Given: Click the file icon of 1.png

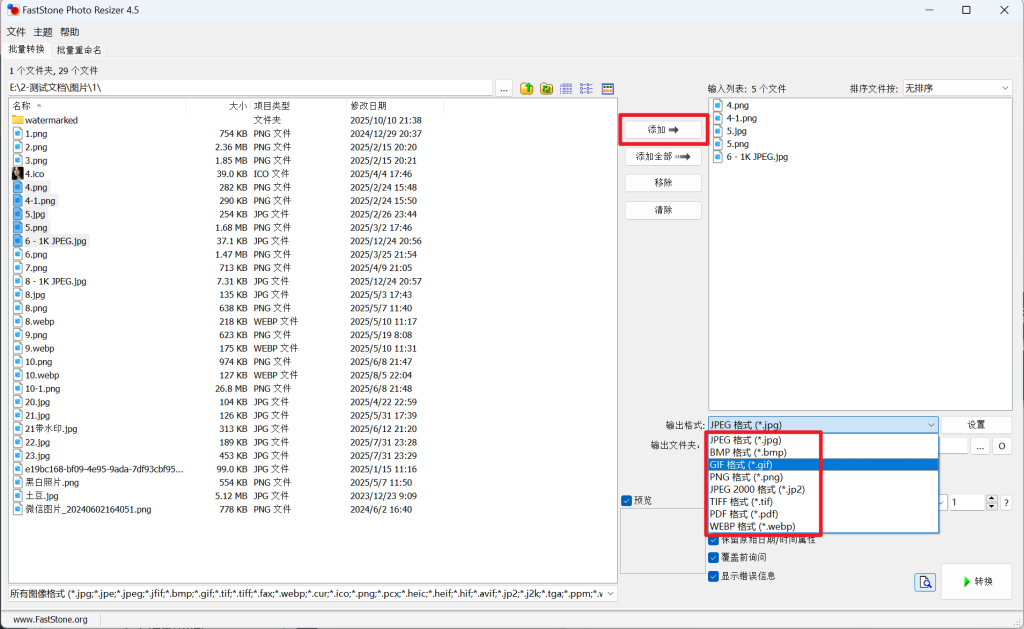Looking at the screenshot, I should point(18,133).
